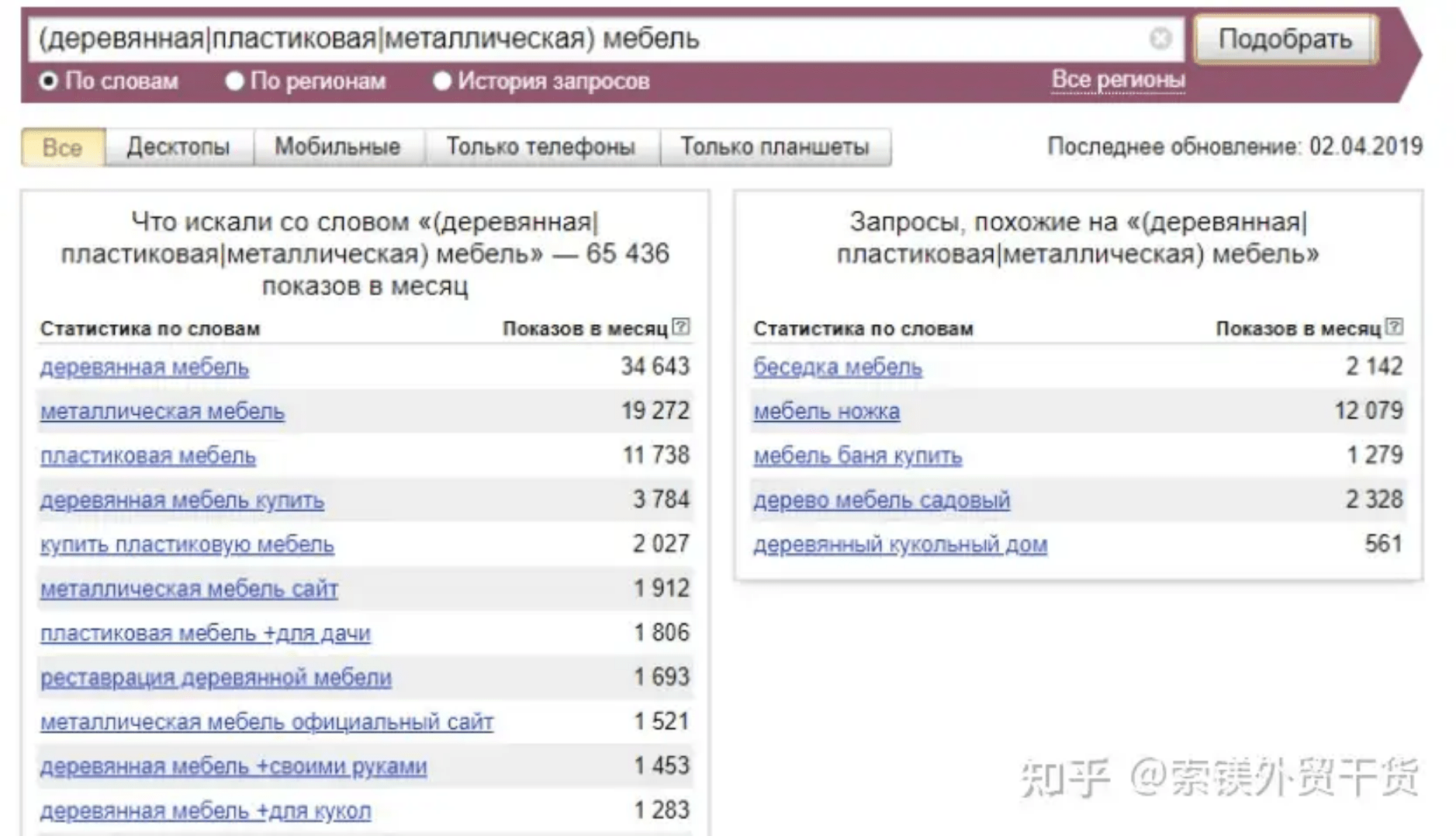Open the беседка мебель similar query
This screenshot has width=1456, height=836.
(x=837, y=367)
